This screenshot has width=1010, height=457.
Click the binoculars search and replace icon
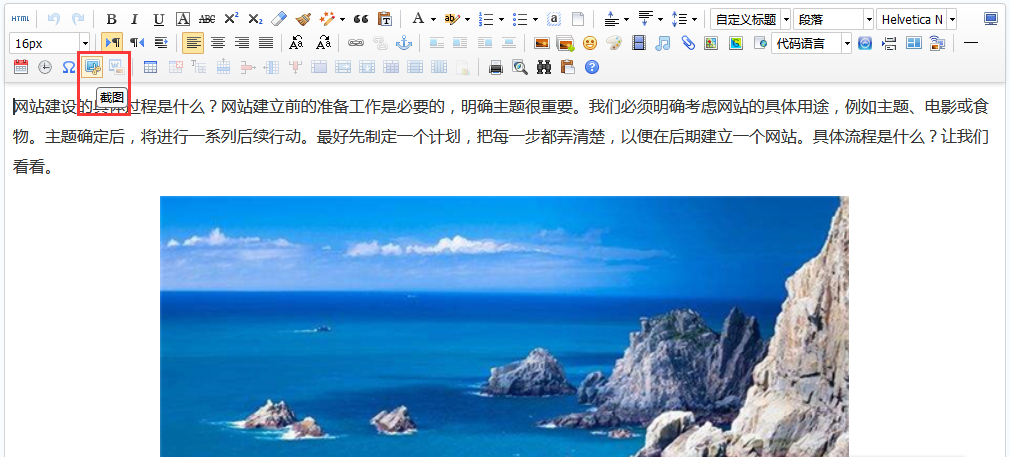pyautogui.click(x=544, y=67)
